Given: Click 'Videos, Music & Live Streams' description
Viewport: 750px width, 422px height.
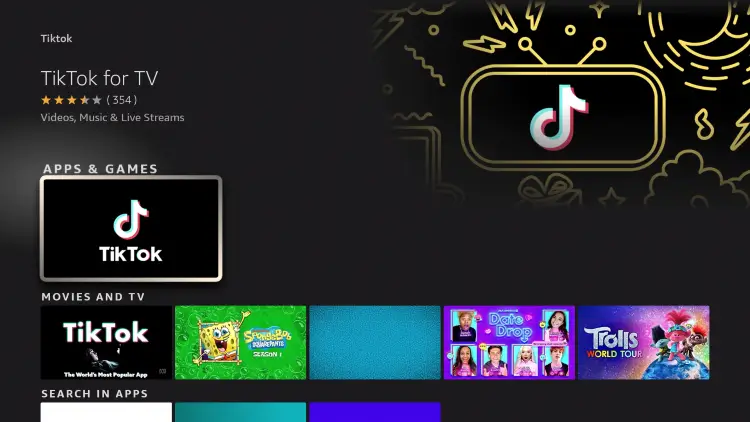Looking at the screenshot, I should tap(112, 118).
